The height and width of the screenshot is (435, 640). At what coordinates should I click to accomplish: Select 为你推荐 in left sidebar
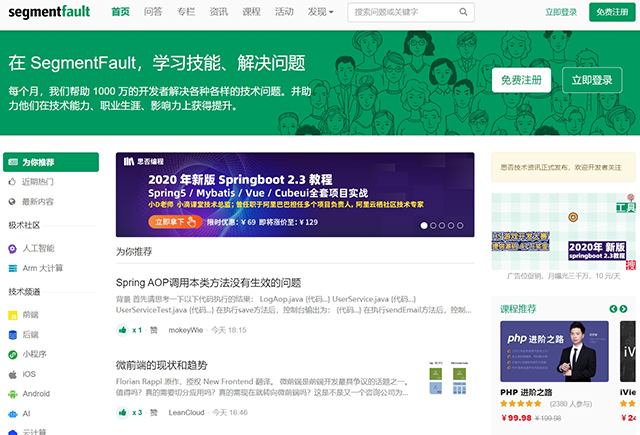[51, 162]
